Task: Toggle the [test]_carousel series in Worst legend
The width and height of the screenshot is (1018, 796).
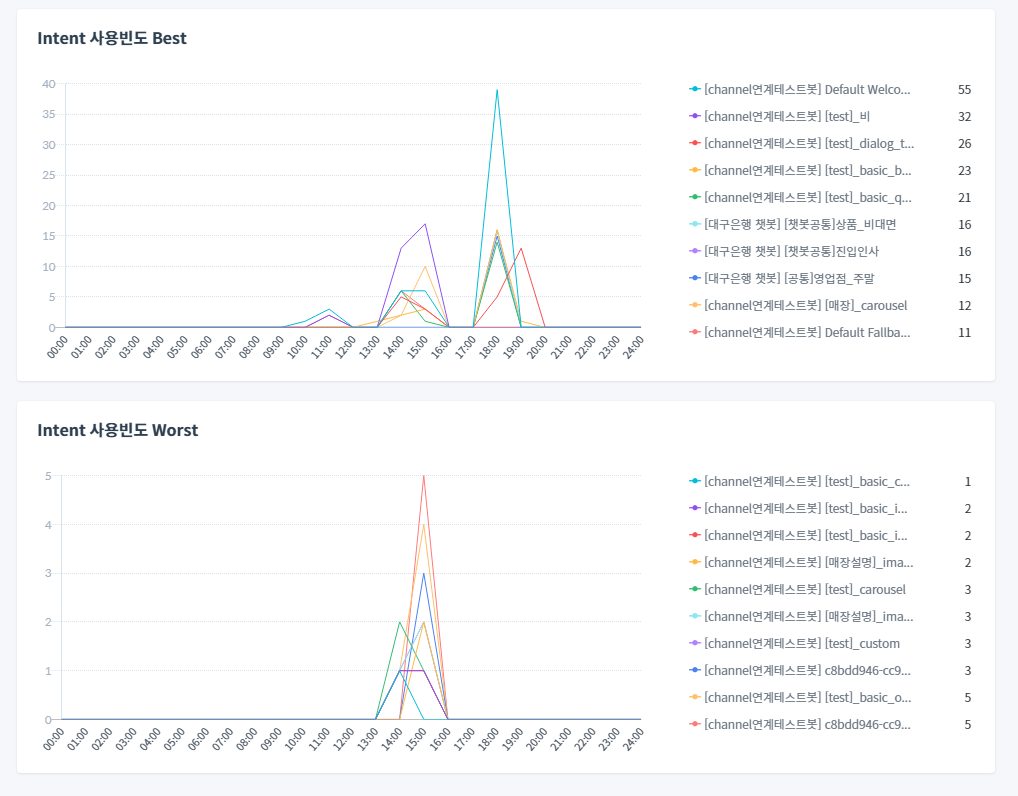Action: (x=804, y=590)
